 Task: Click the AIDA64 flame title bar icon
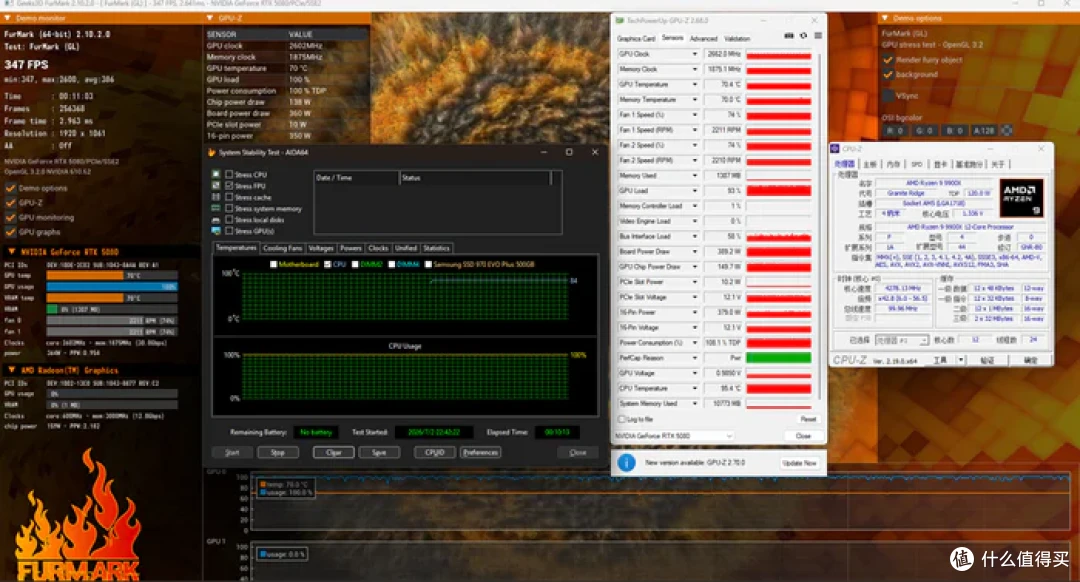[211, 152]
